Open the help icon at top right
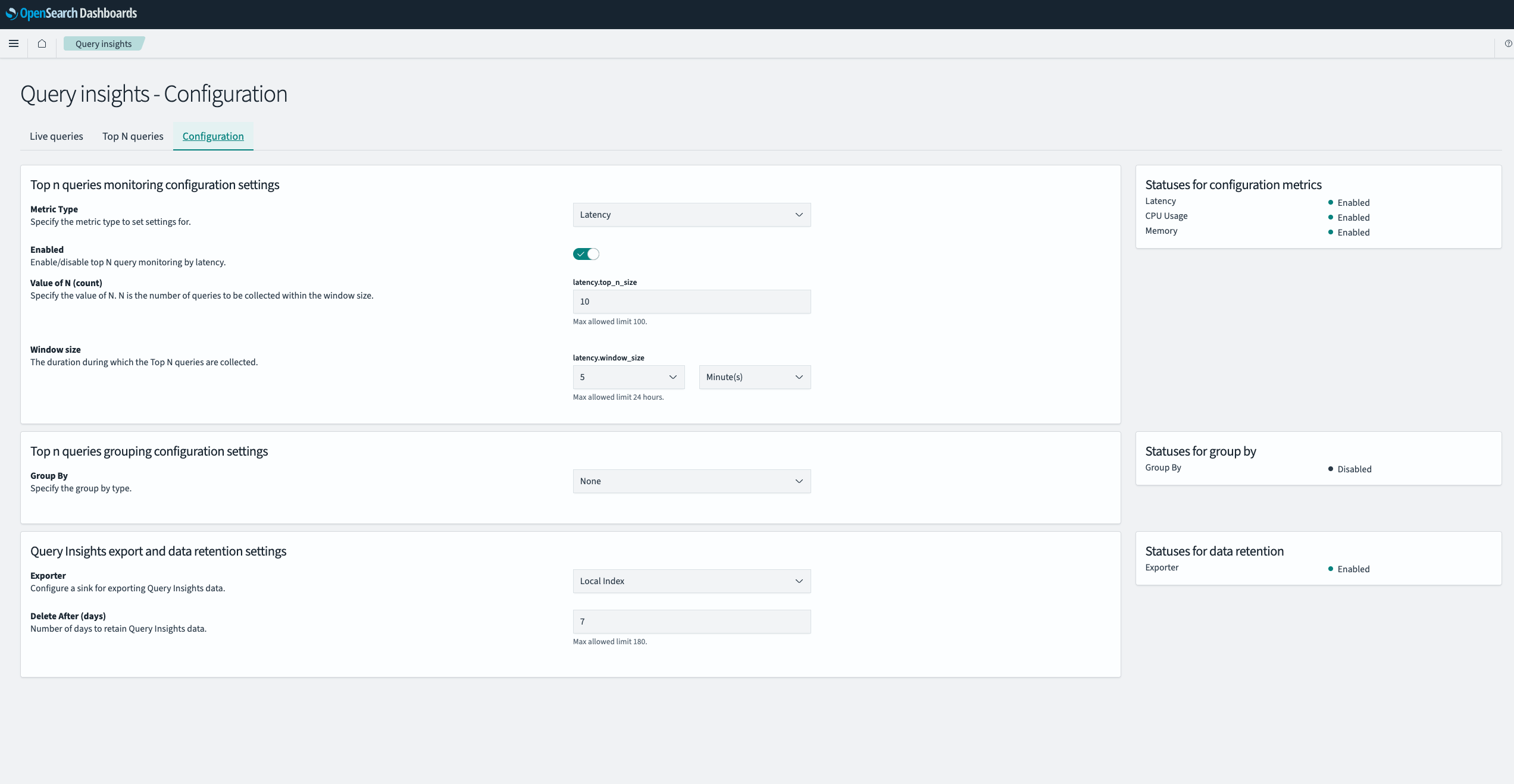Image resolution: width=1514 pixels, height=784 pixels. pyautogui.click(x=1508, y=43)
